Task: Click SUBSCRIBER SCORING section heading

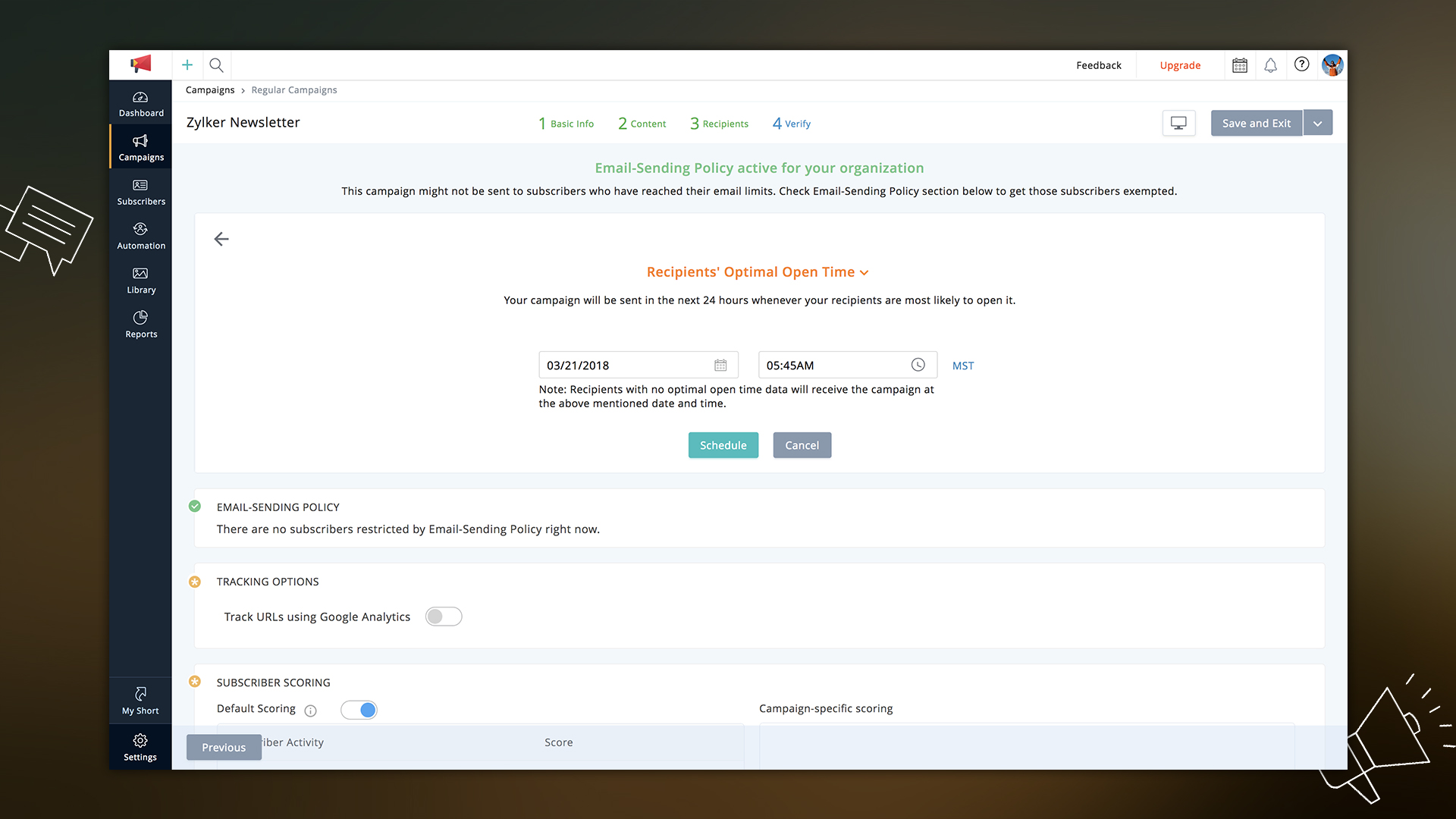Action: point(274,682)
